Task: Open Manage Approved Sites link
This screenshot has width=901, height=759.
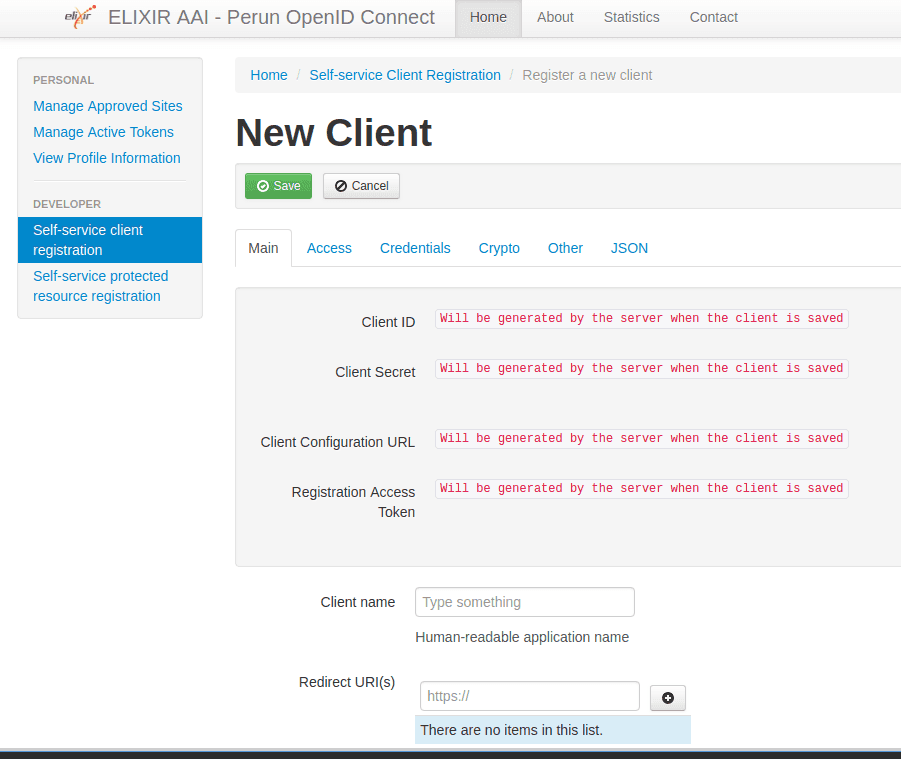Action: point(108,106)
